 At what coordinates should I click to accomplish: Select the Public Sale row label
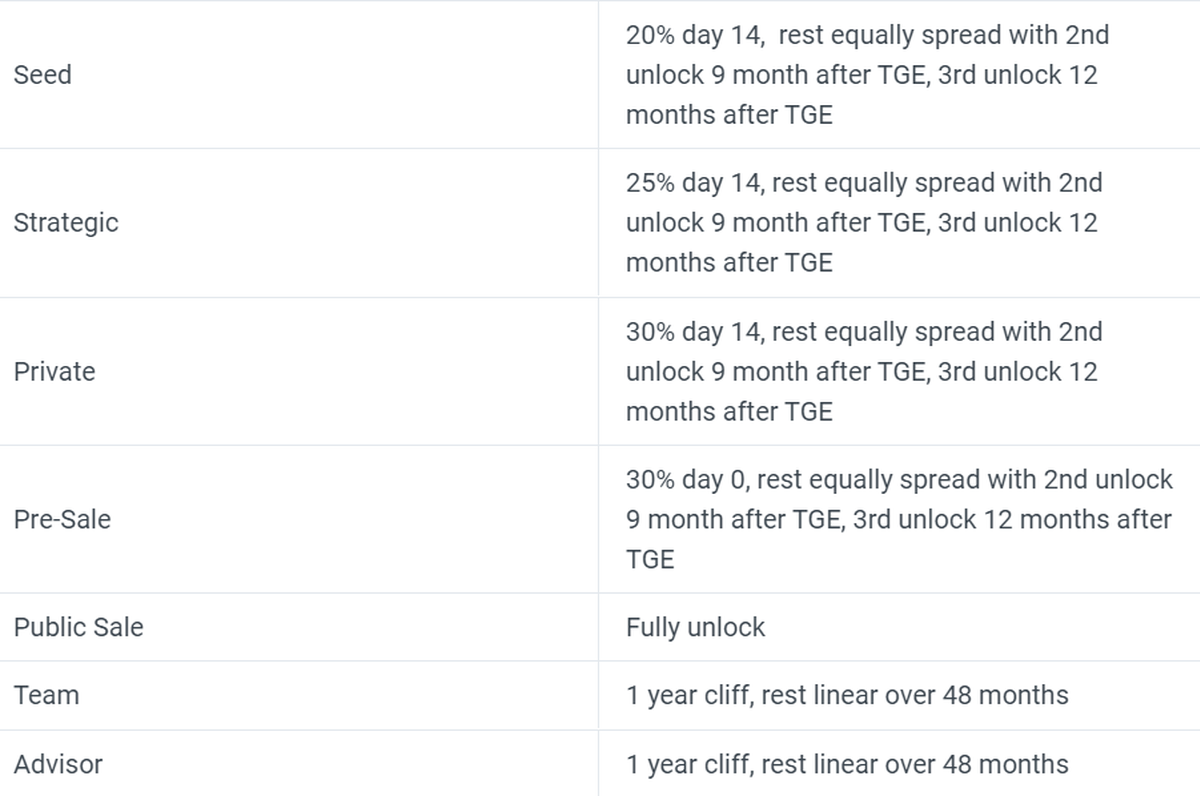pos(79,628)
